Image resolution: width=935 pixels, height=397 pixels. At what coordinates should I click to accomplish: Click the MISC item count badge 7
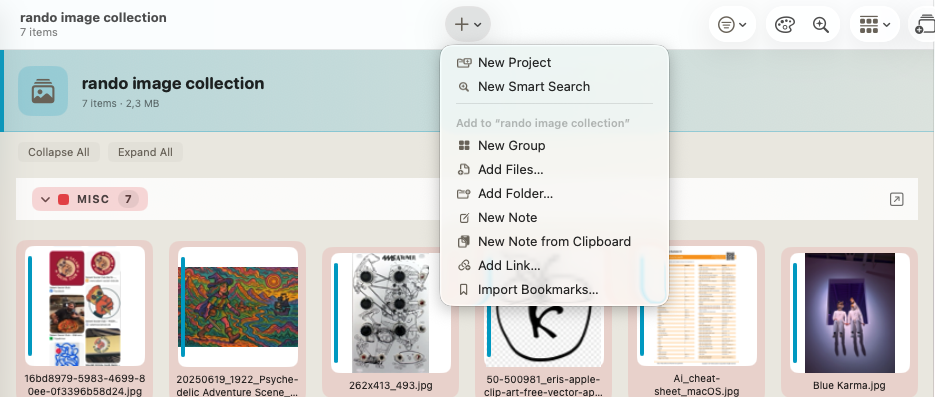128,199
